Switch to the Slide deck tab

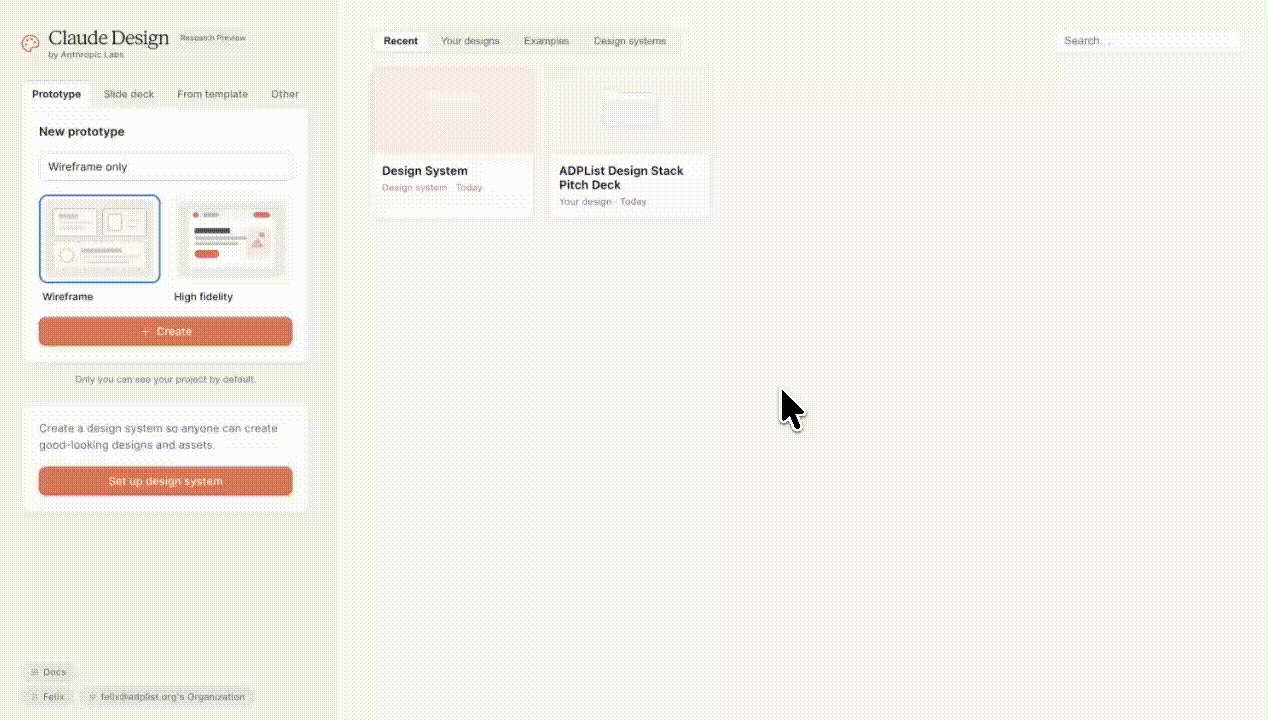point(129,94)
